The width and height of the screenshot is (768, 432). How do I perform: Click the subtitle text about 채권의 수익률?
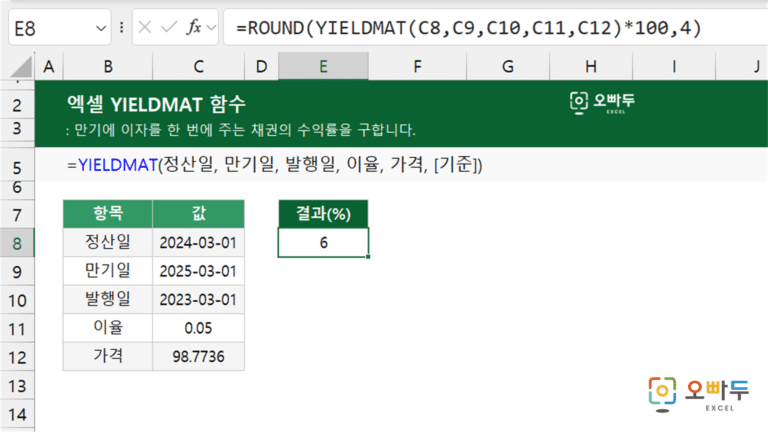240,130
